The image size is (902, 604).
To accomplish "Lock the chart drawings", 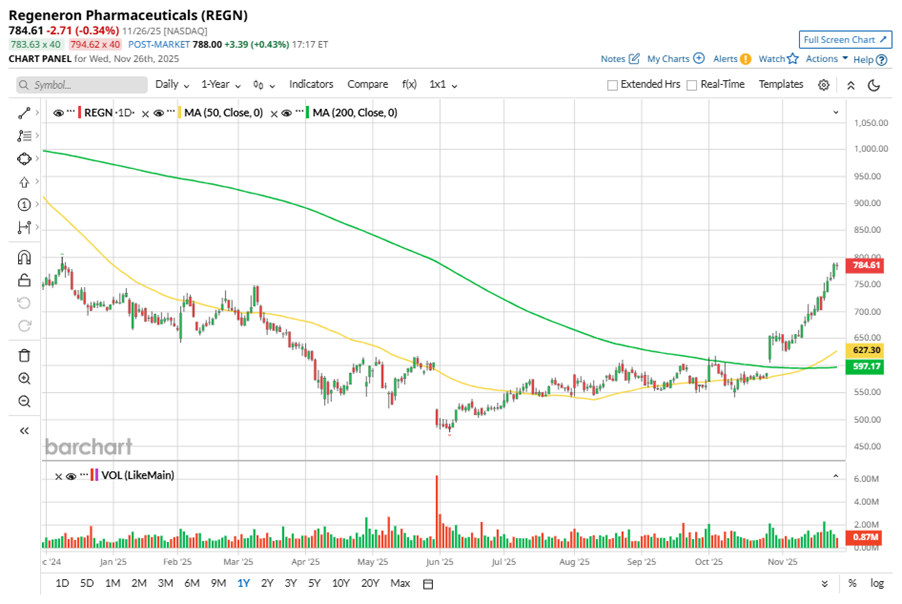I will 24,280.
